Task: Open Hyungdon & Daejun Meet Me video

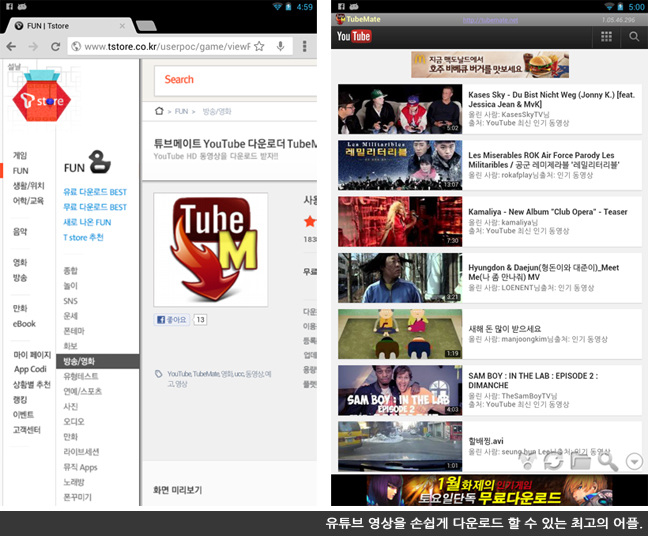Action: [490, 278]
